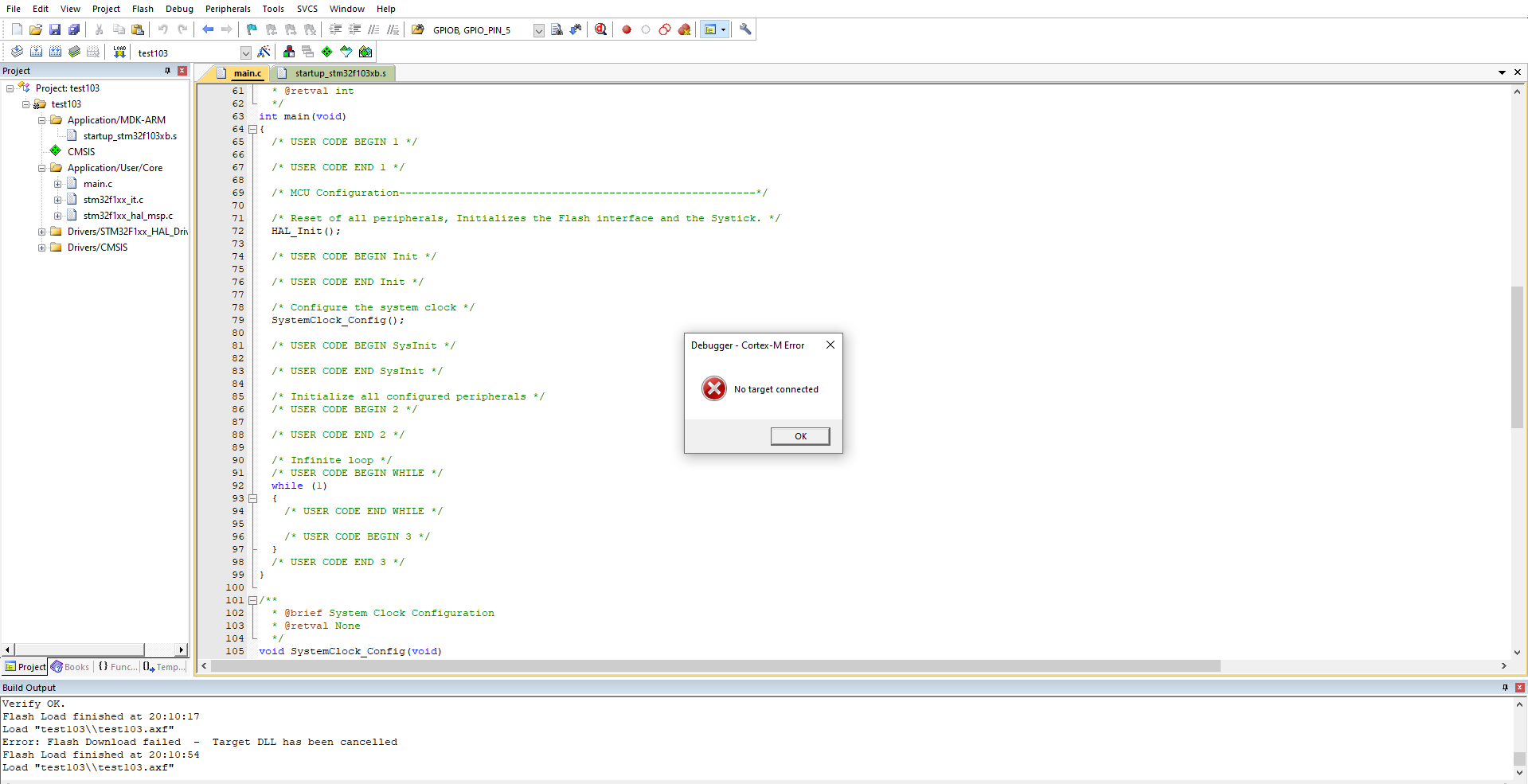Expand the Drivers/STM32F1xx_HAL_Driver folder

click(41, 231)
